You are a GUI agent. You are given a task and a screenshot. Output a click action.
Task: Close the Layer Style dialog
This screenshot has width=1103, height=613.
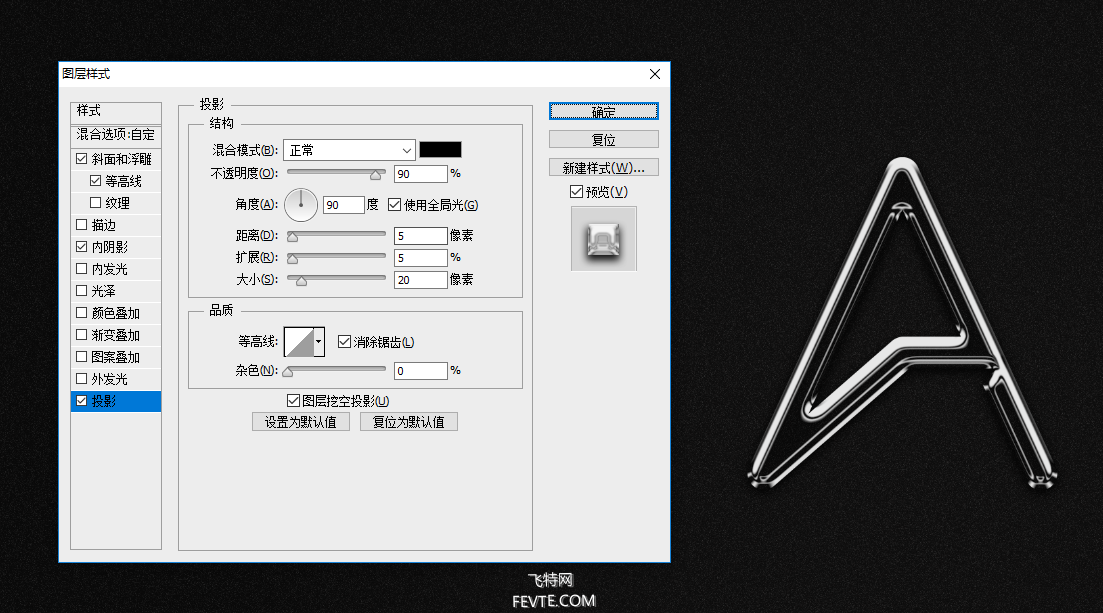click(x=655, y=74)
